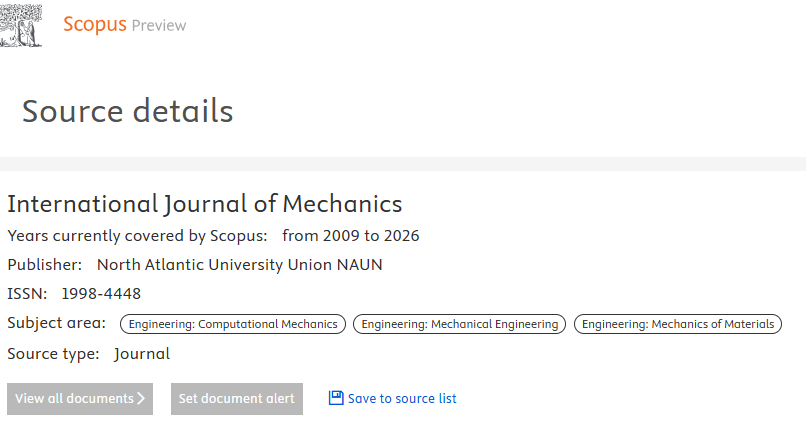Click the Elsevier tree logo
Image resolution: width=806 pixels, height=431 pixels.
click(x=22, y=24)
